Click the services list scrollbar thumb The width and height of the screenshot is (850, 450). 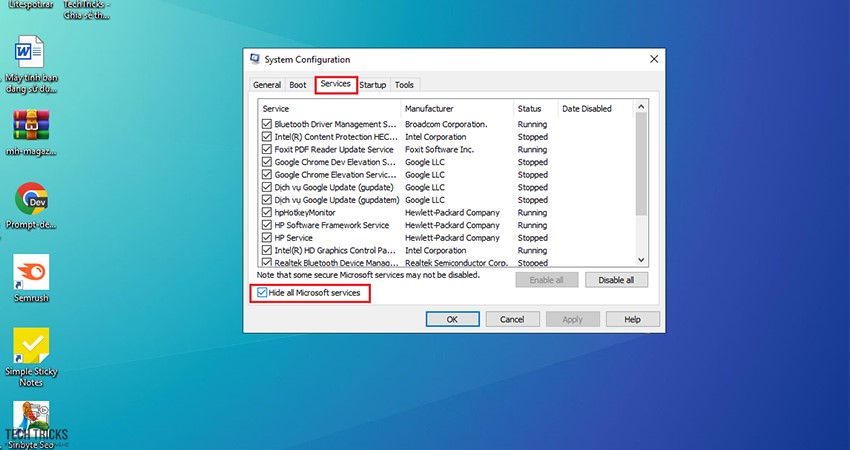coord(641,164)
